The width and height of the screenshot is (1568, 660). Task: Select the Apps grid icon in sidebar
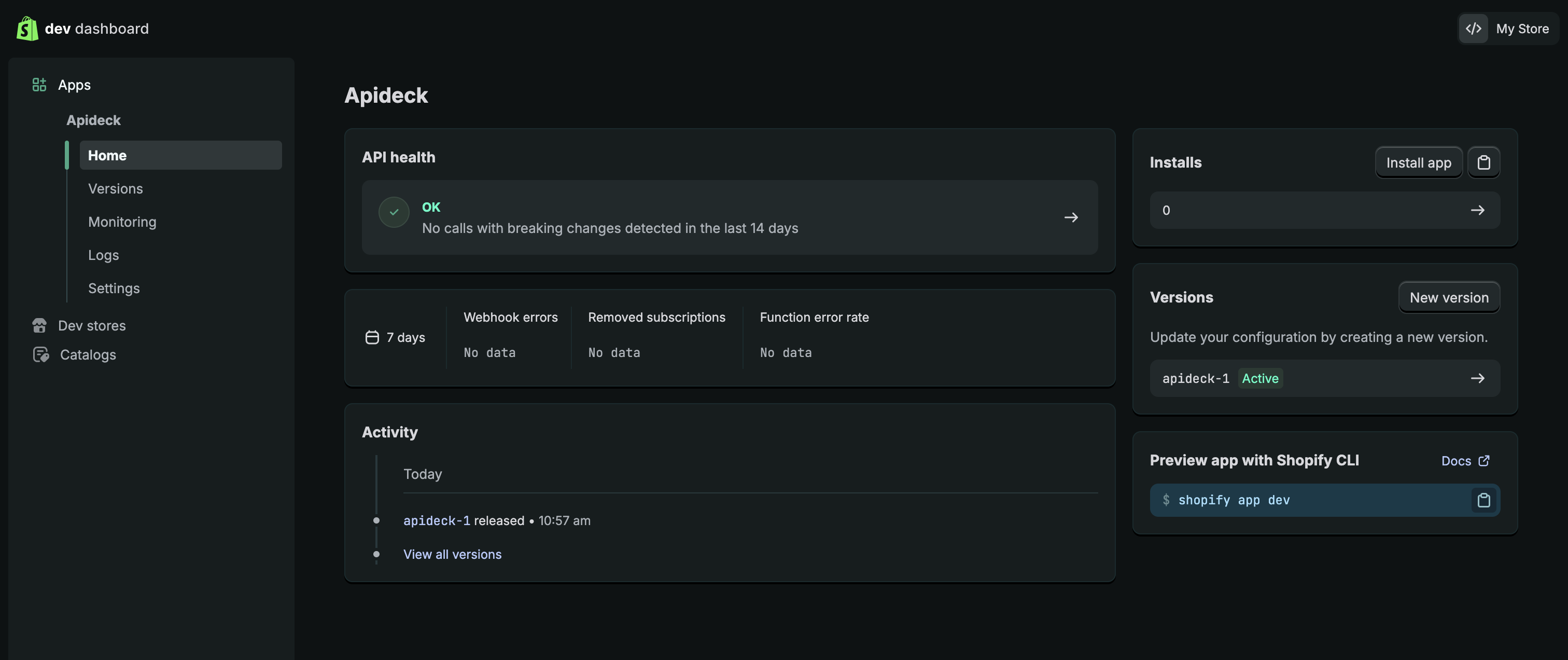39,85
